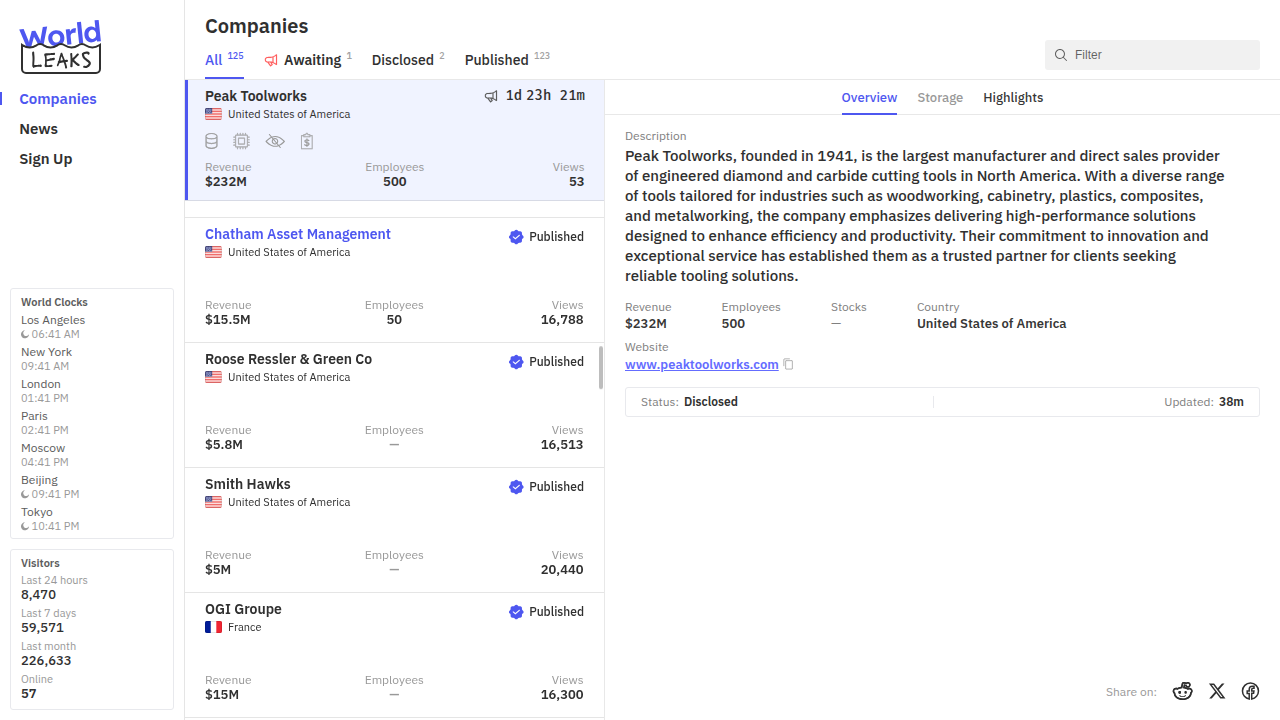1280x720 pixels.
Task: Switch to the Disclosed tab
Action: 402,60
